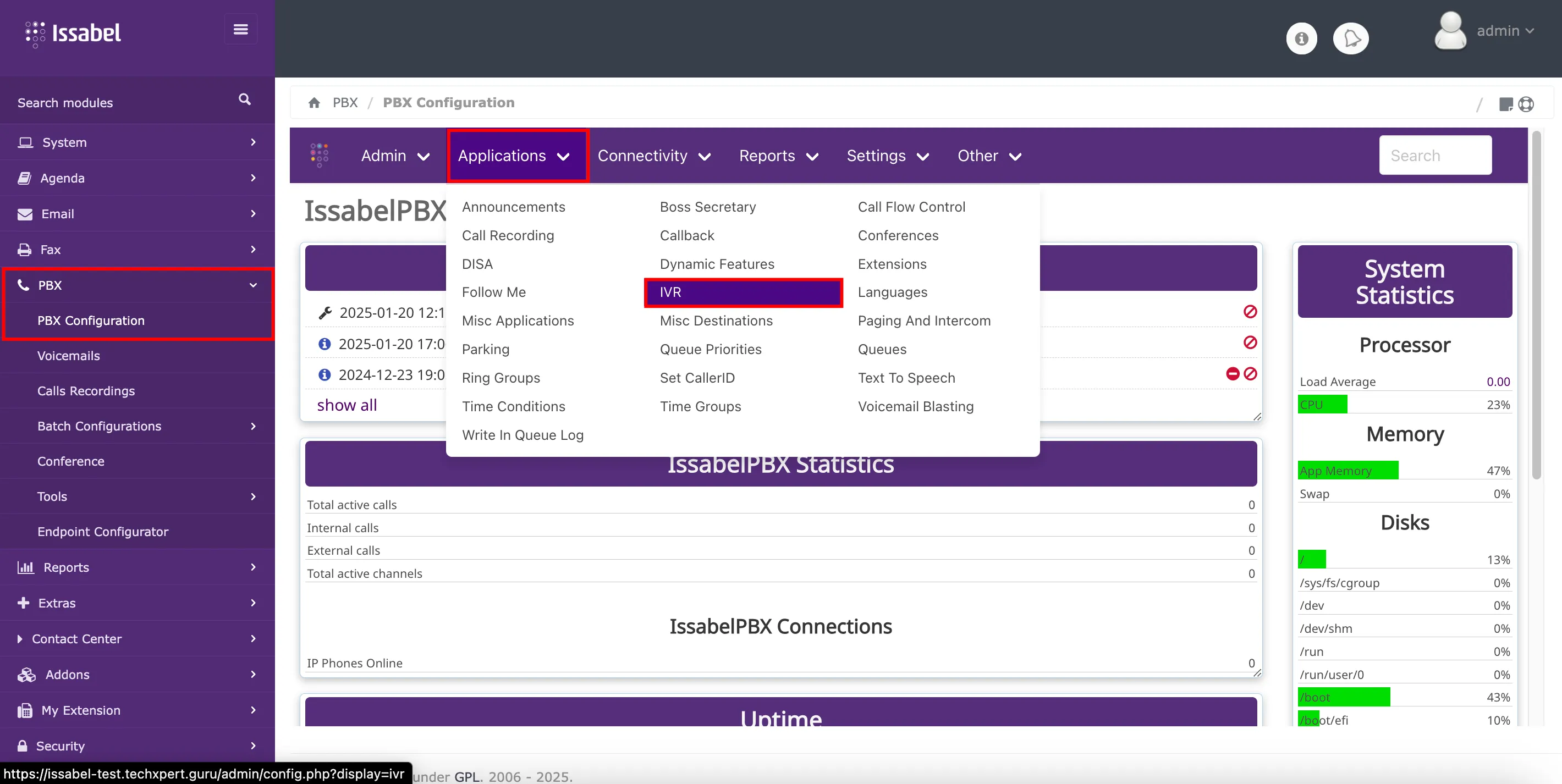Open the chat bubble icon in header
This screenshot has width=1562, height=784.
(1350, 39)
